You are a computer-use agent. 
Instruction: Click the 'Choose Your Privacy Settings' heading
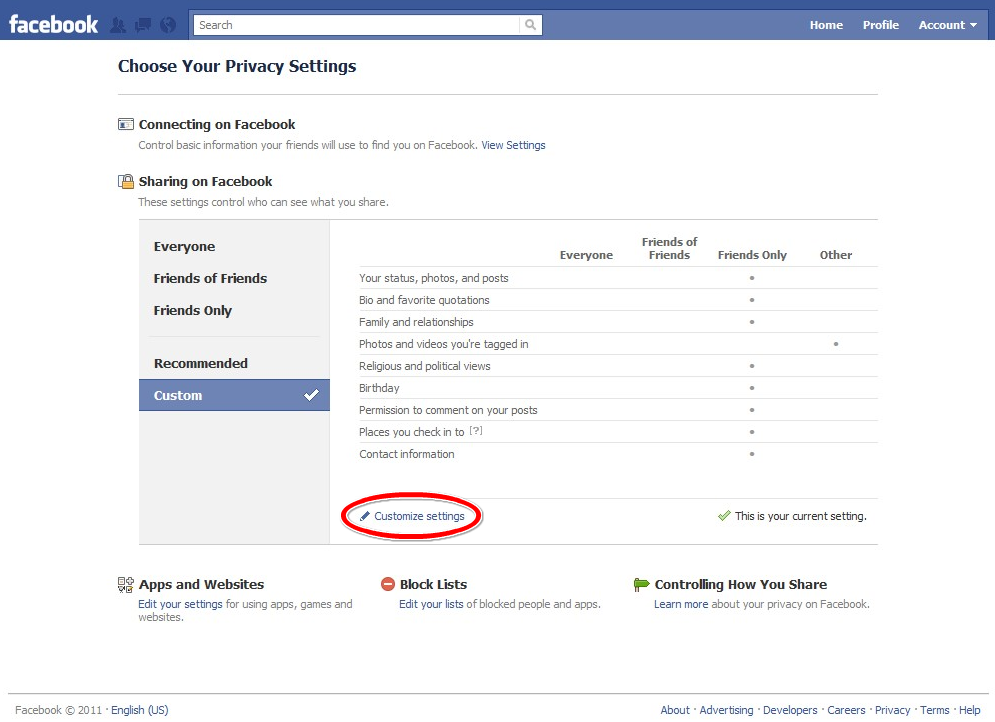click(237, 66)
